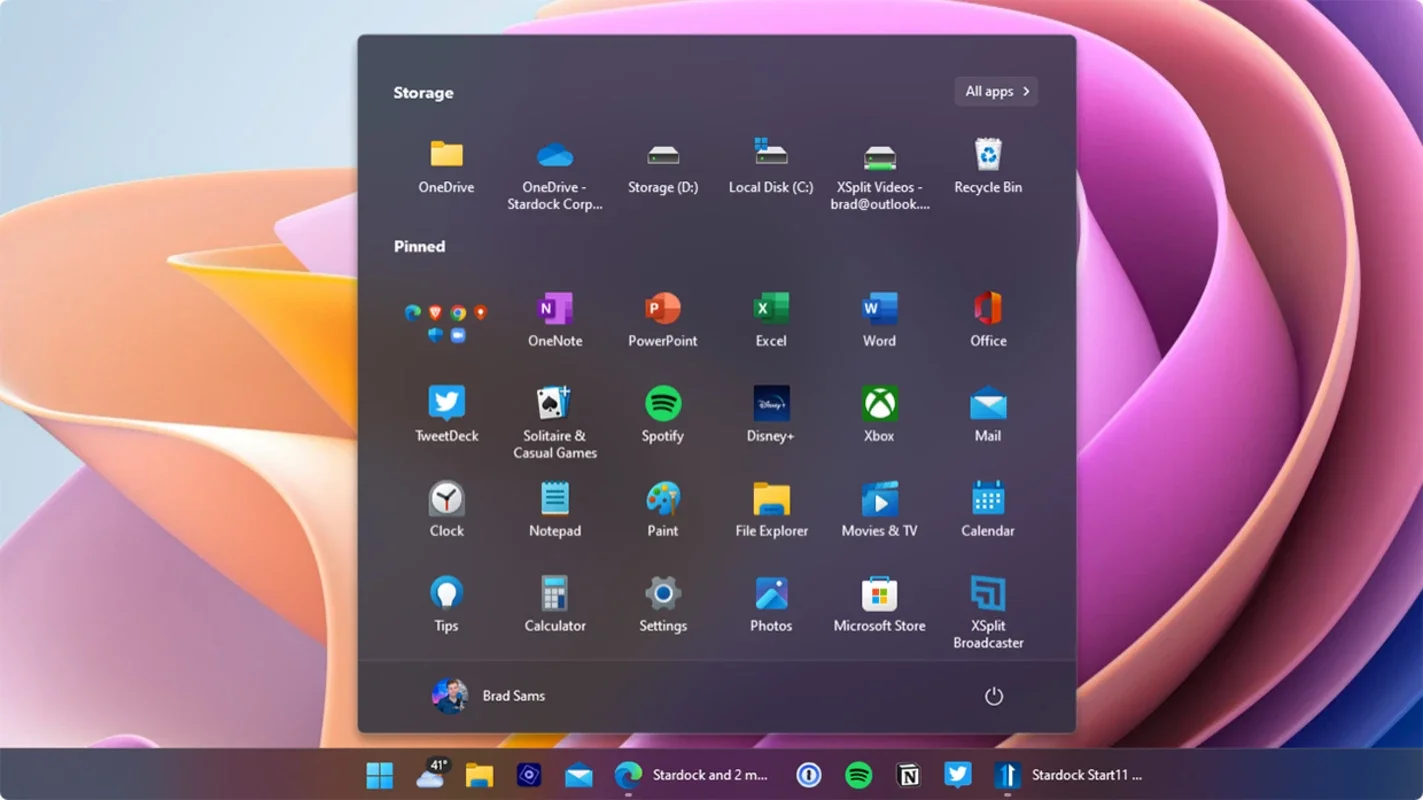The width and height of the screenshot is (1423, 800).
Task: Launch Spotify from the pinned grid
Action: [663, 415]
